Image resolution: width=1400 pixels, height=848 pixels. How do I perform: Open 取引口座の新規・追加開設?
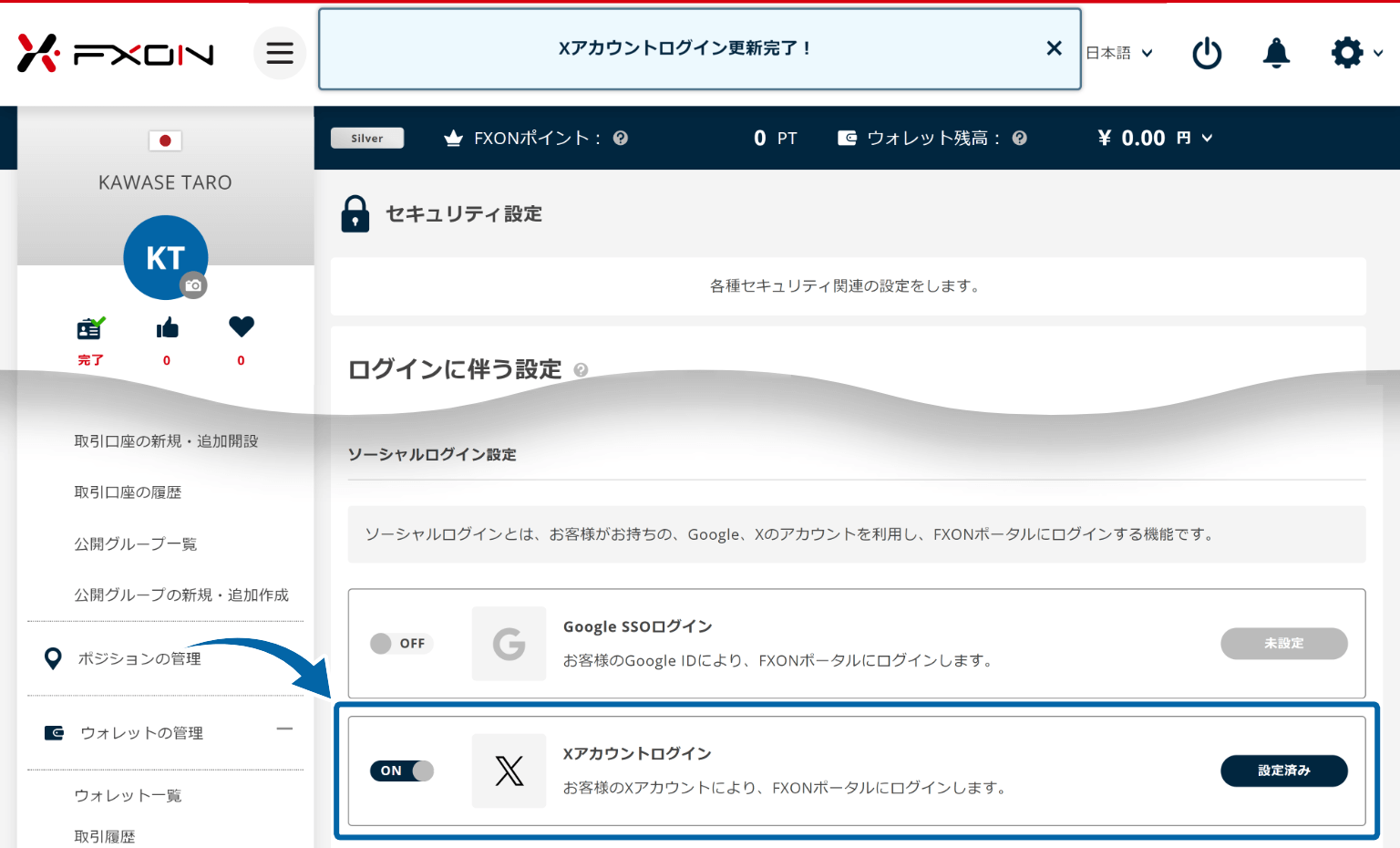pyautogui.click(x=166, y=441)
